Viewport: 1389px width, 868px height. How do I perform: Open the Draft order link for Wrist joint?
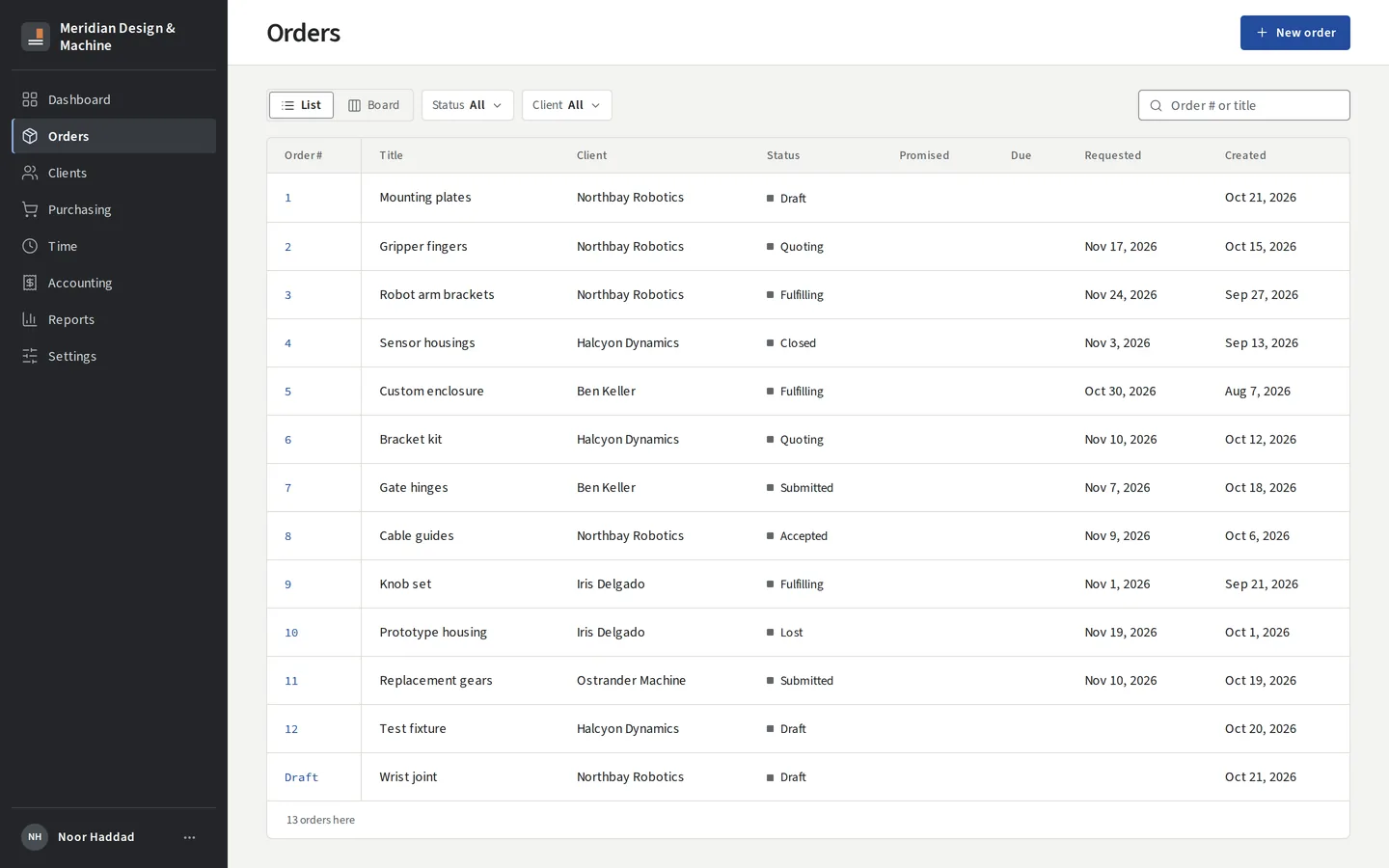tap(301, 777)
